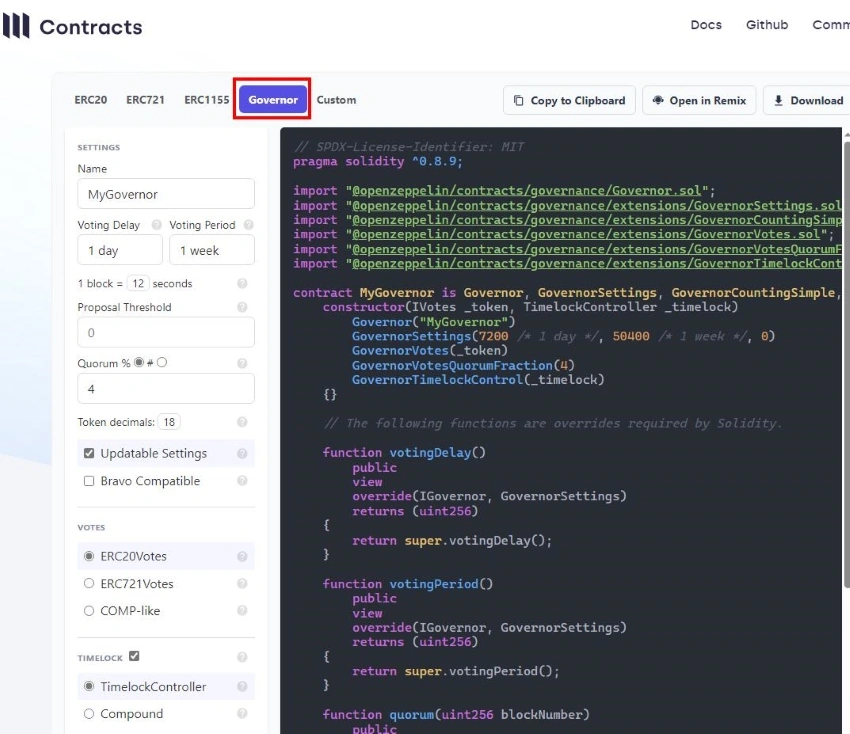Click the Voting Period field 1 week

pos(212,250)
